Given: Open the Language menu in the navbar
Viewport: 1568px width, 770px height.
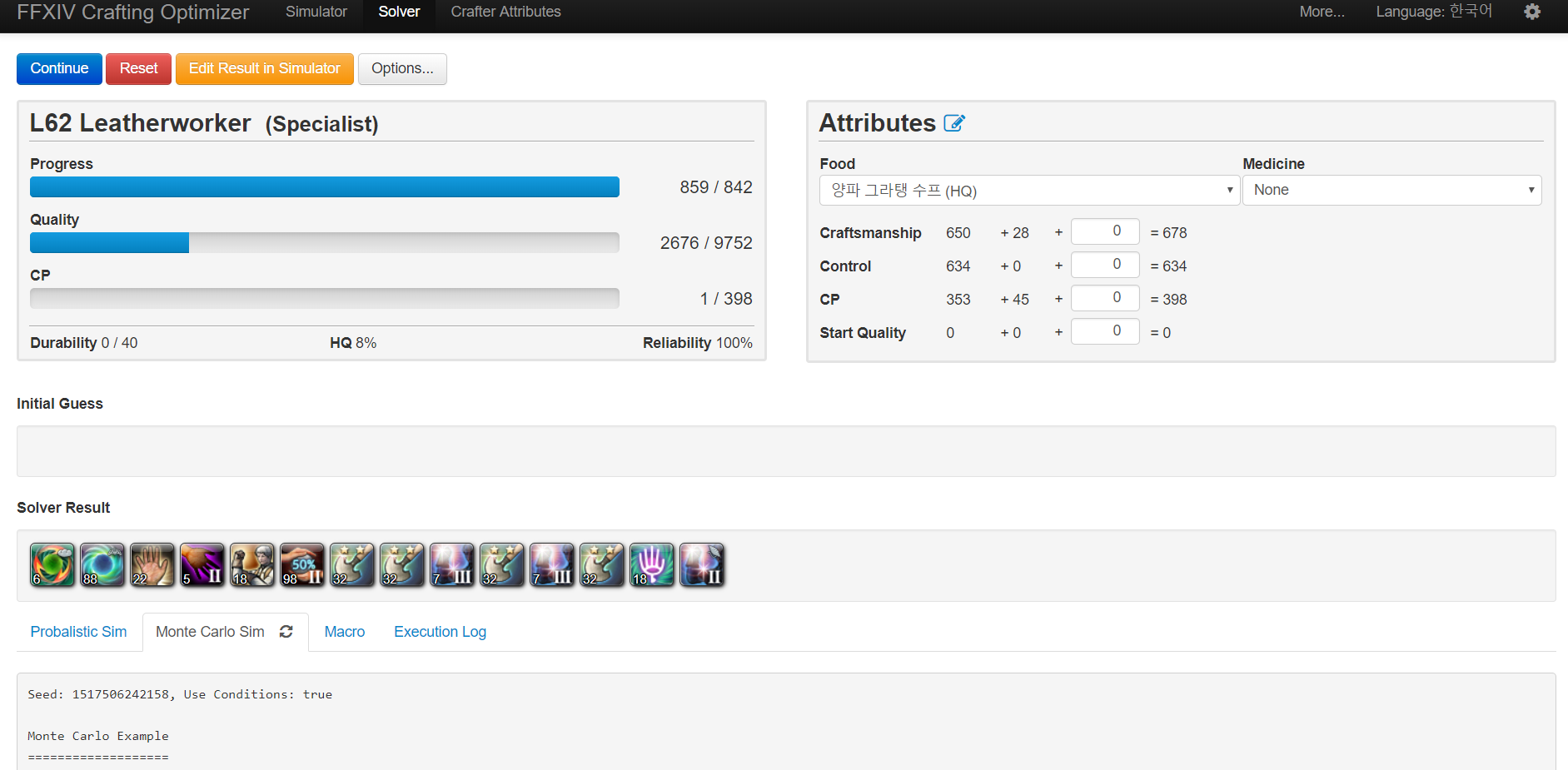Looking at the screenshot, I should 1434,12.
